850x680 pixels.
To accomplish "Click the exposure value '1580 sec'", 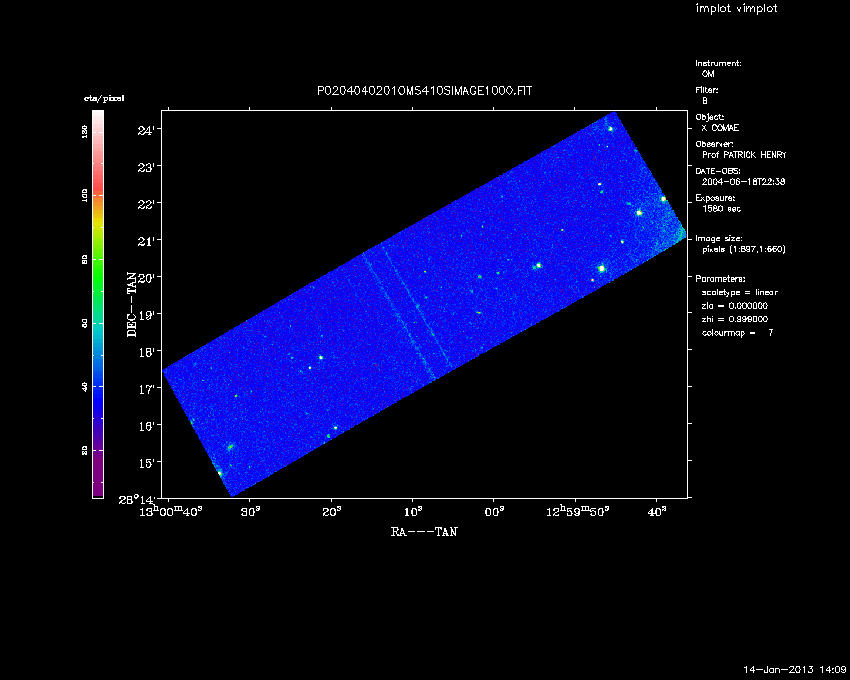I will click(x=721, y=209).
